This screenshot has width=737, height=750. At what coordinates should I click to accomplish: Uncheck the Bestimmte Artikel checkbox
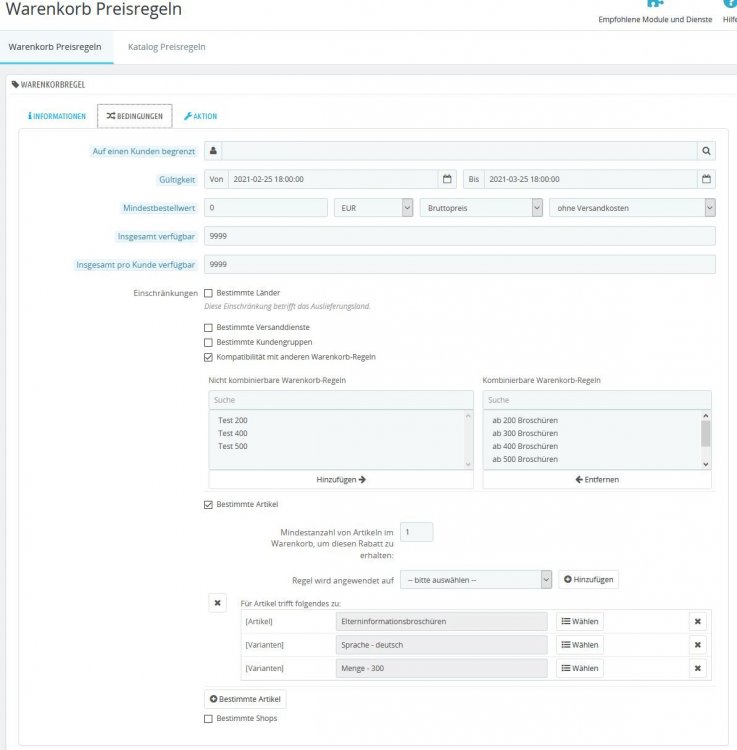(208, 505)
